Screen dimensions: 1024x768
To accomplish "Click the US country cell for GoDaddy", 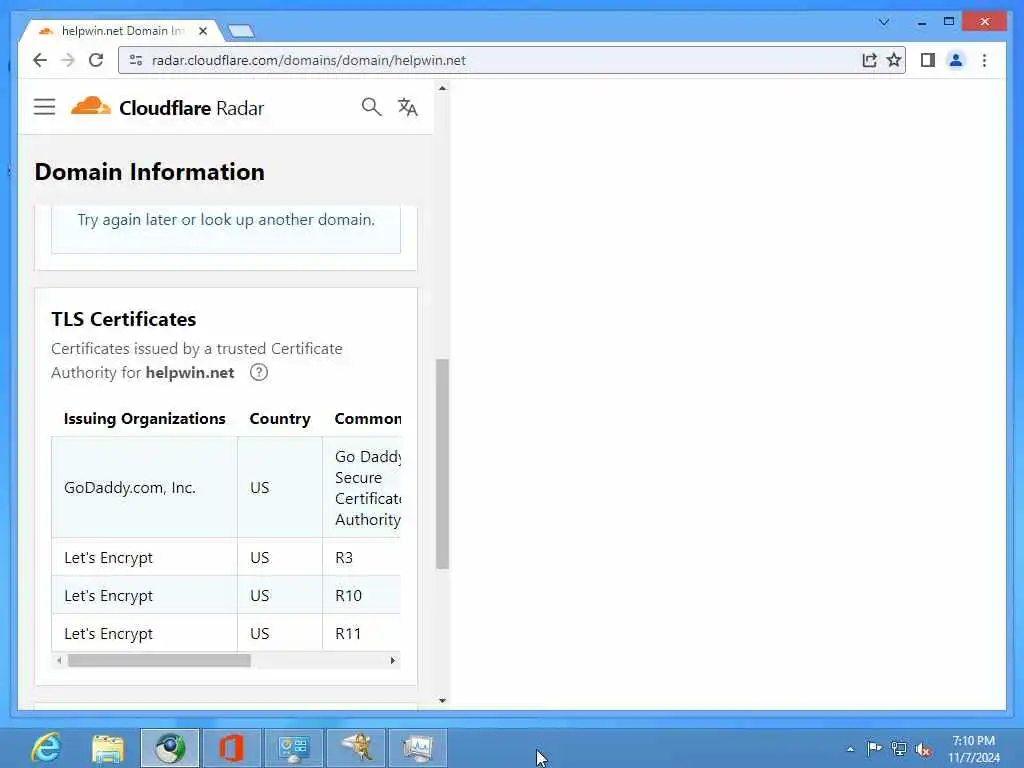I will click(280, 487).
